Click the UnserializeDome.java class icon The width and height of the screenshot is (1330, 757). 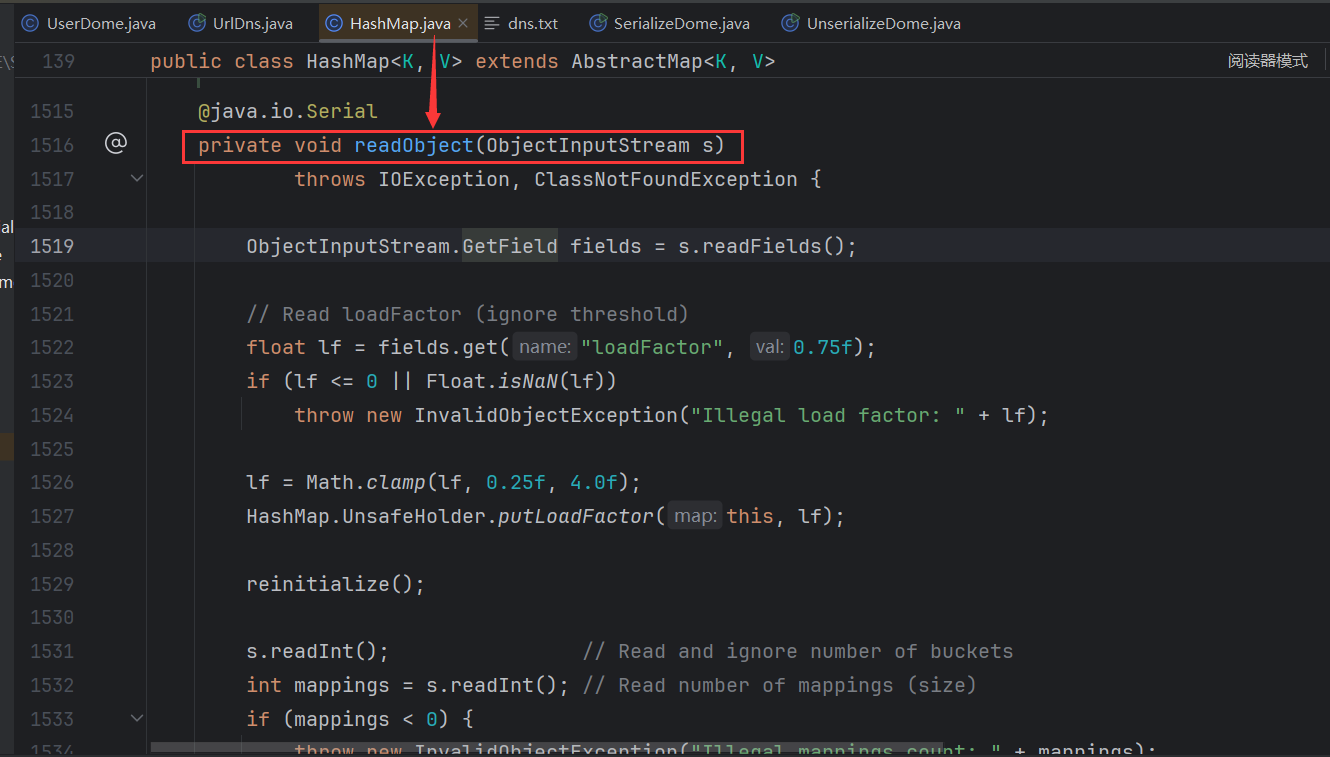click(790, 23)
